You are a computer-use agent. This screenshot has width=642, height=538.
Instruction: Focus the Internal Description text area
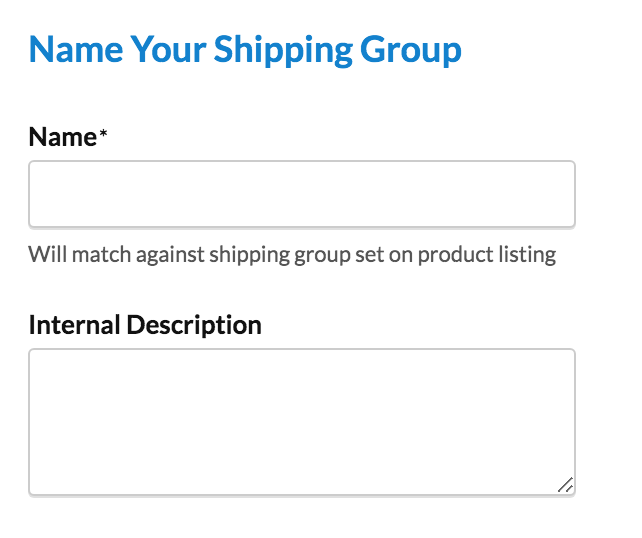pyautogui.click(x=301, y=421)
